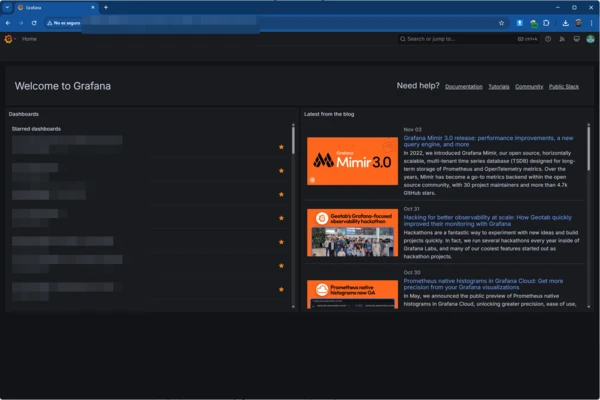Reload the Grafana page
The width and height of the screenshot is (600, 400).
click(34, 23)
